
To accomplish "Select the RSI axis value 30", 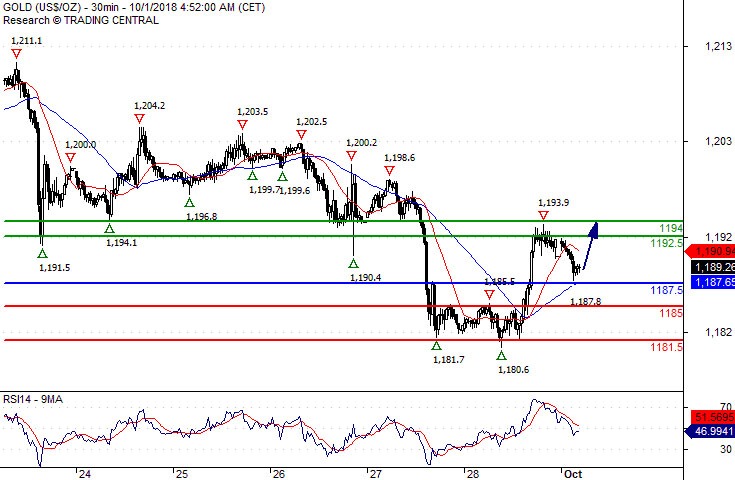I will (x=726, y=449).
